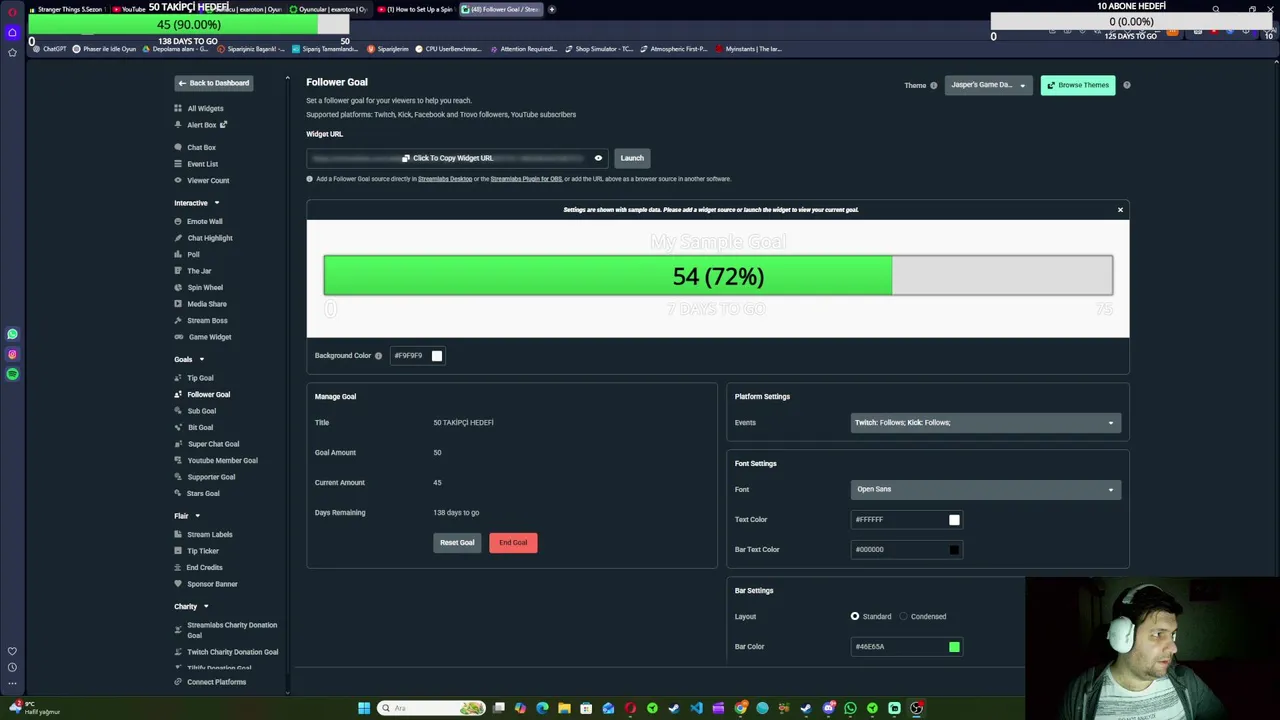Open Super Chat Goal settings
1280x720 pixels.
click(x=213, y=444)
